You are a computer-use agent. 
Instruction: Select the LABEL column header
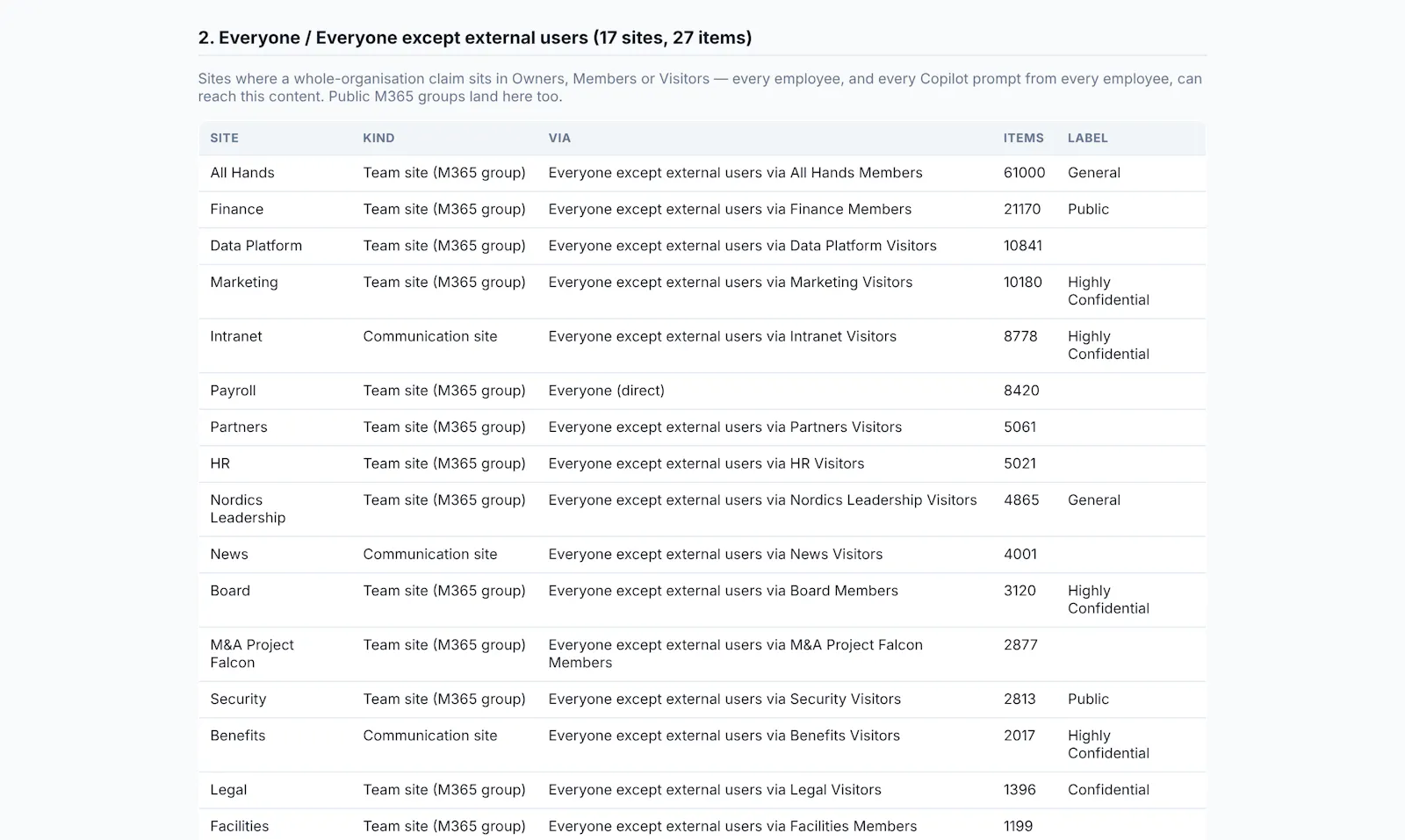(x=1088, y=138)
